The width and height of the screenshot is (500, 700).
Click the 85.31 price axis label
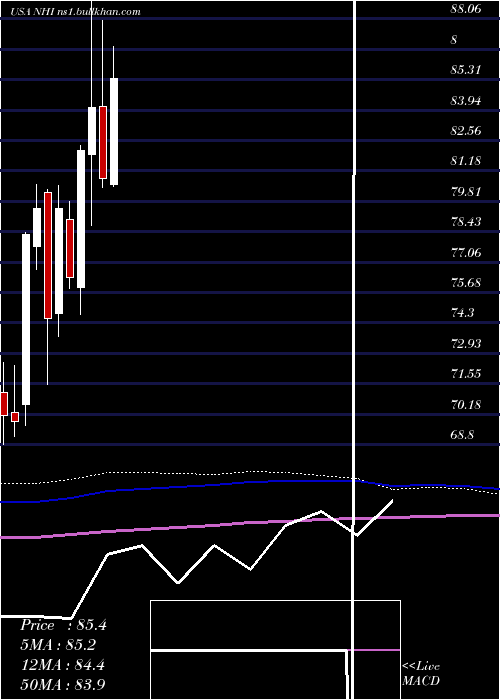[x=466, y=70]
